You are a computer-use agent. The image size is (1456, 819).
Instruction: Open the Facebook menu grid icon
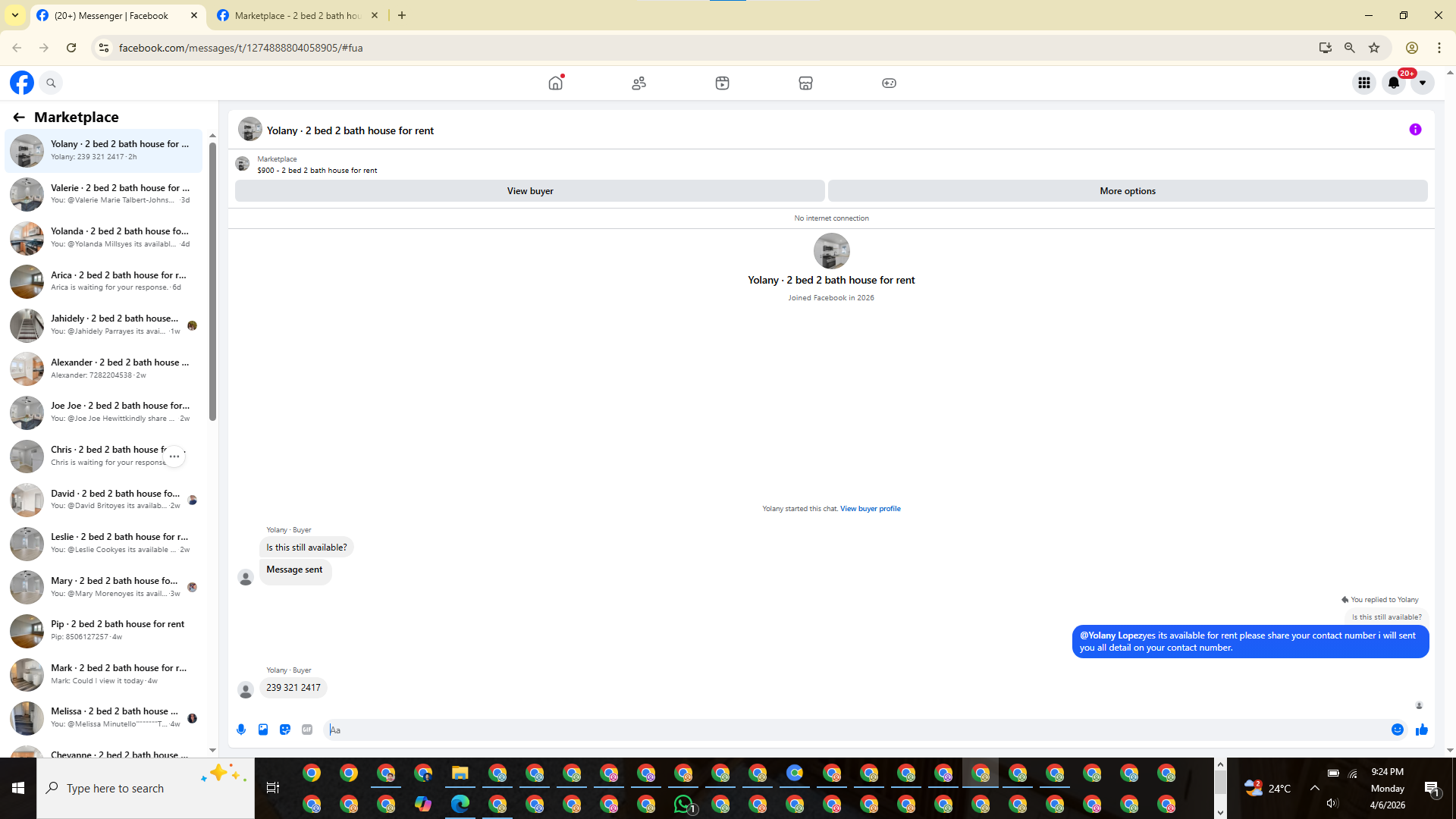tap(1364, 83)
